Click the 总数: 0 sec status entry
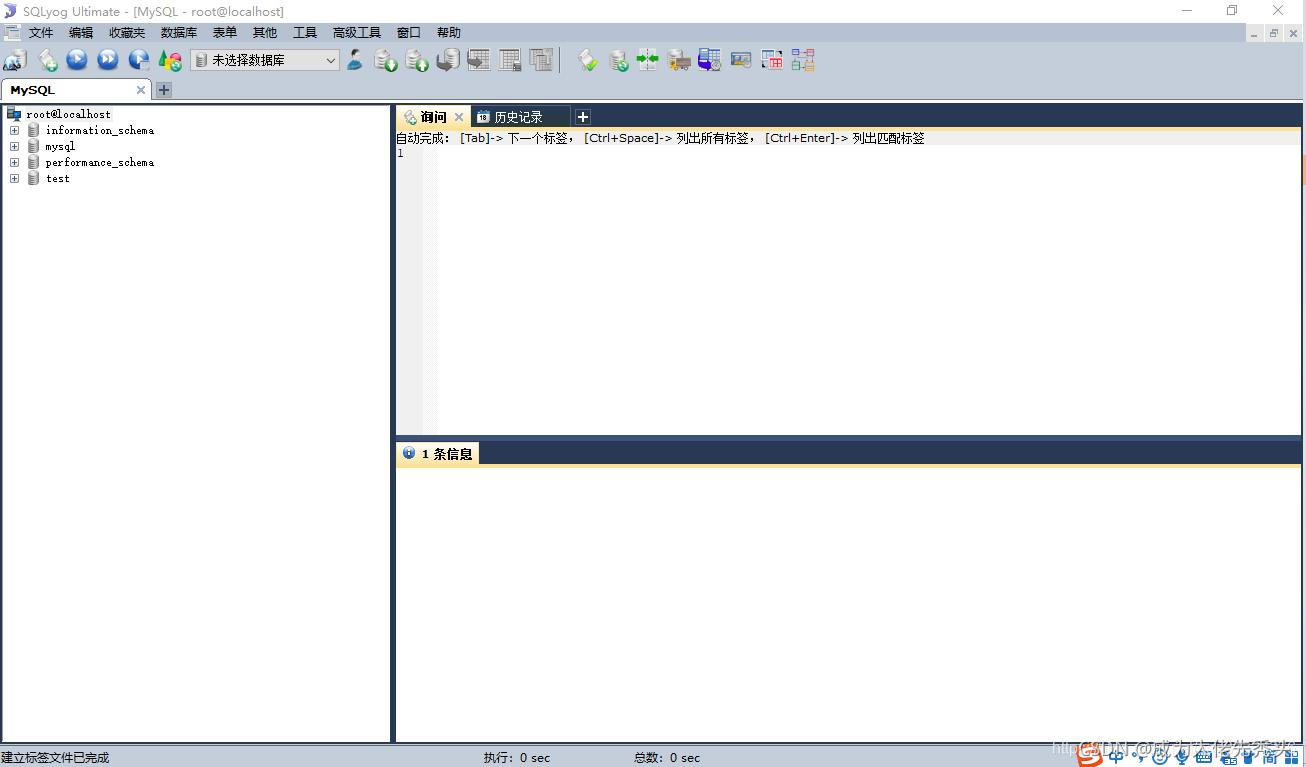The image size is (1306, 767). [x=667, y=758]
